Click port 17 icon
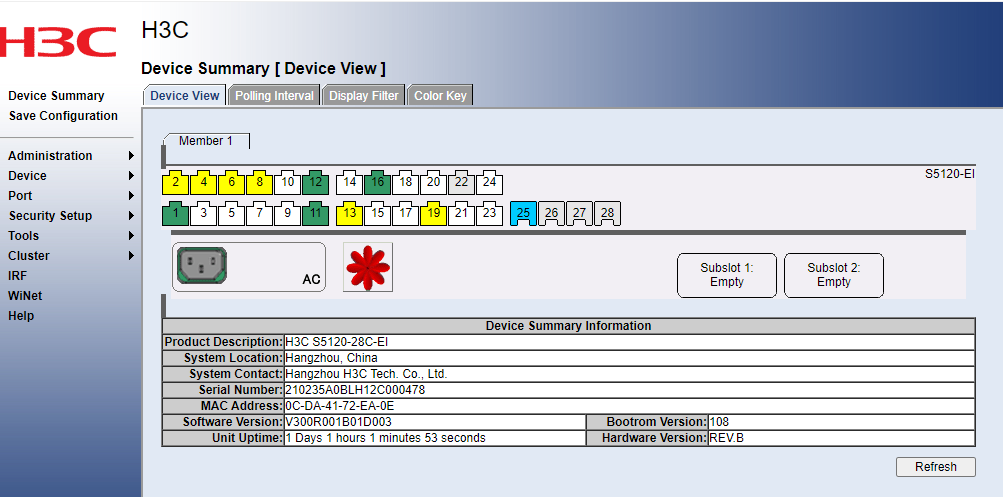 406,214
